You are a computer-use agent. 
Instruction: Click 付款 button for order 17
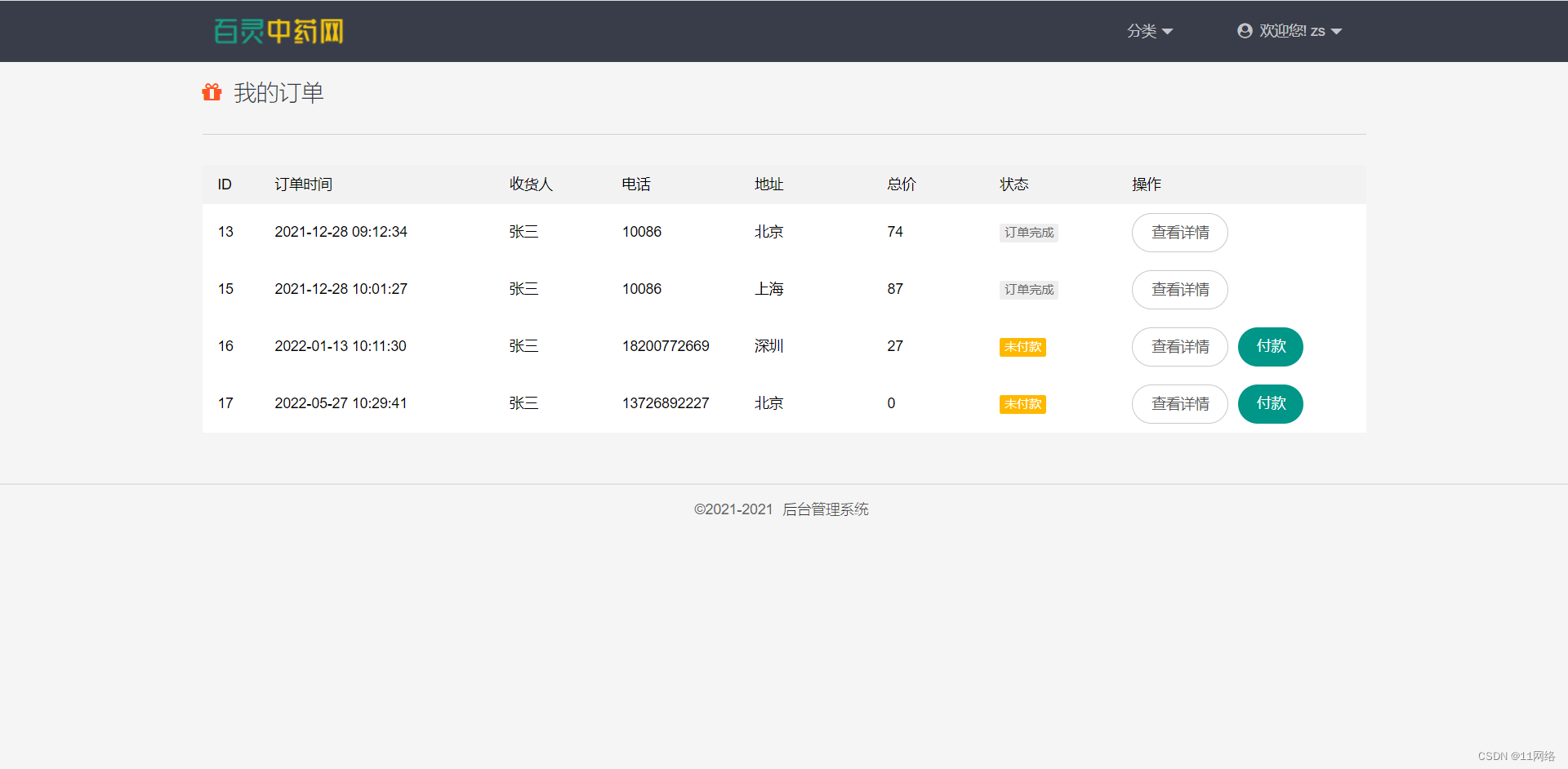pos(1271,404)
